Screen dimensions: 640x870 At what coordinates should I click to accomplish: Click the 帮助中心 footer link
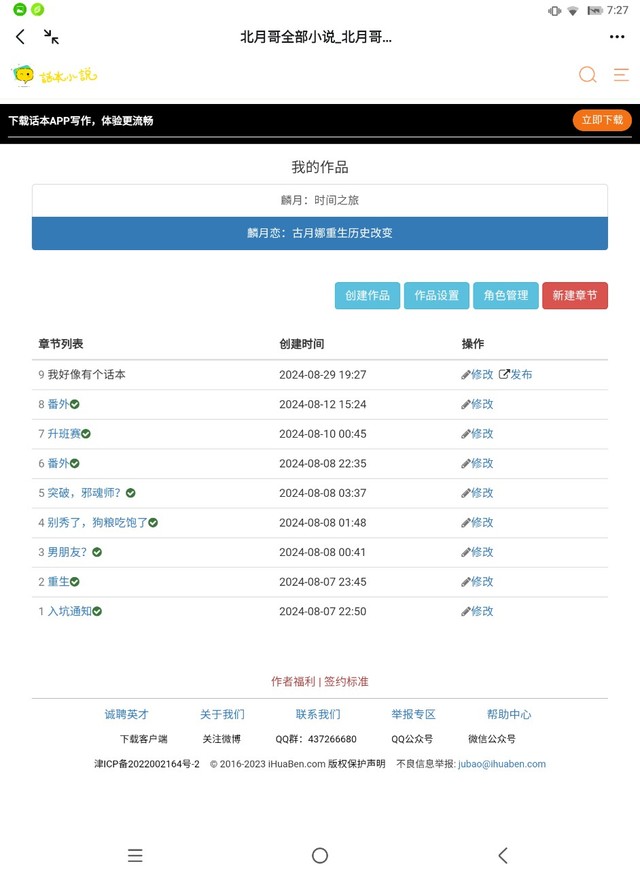click(x=509, y=714)
